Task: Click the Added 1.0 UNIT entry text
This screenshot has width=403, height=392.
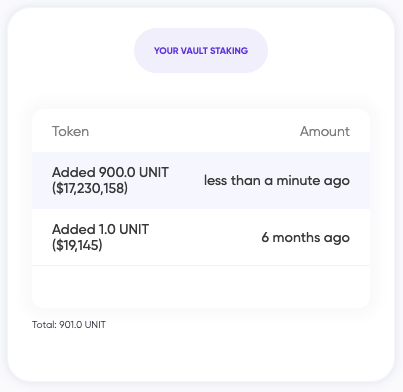Action: pos(100,229)
